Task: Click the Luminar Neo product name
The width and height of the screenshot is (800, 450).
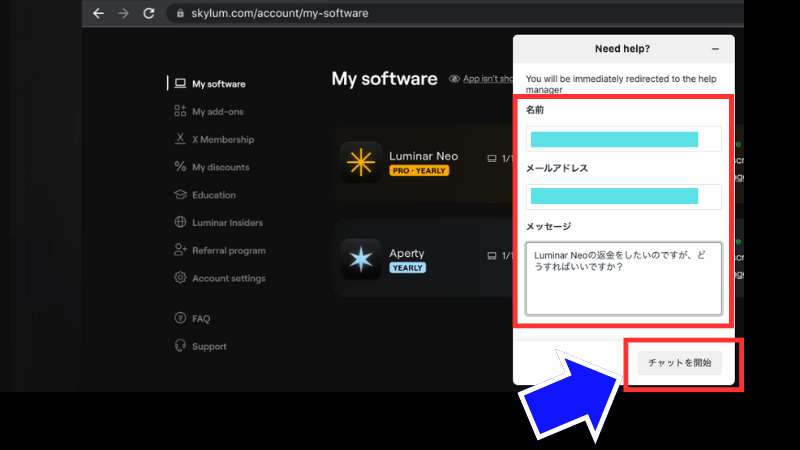Action: [x=423, y=156]
